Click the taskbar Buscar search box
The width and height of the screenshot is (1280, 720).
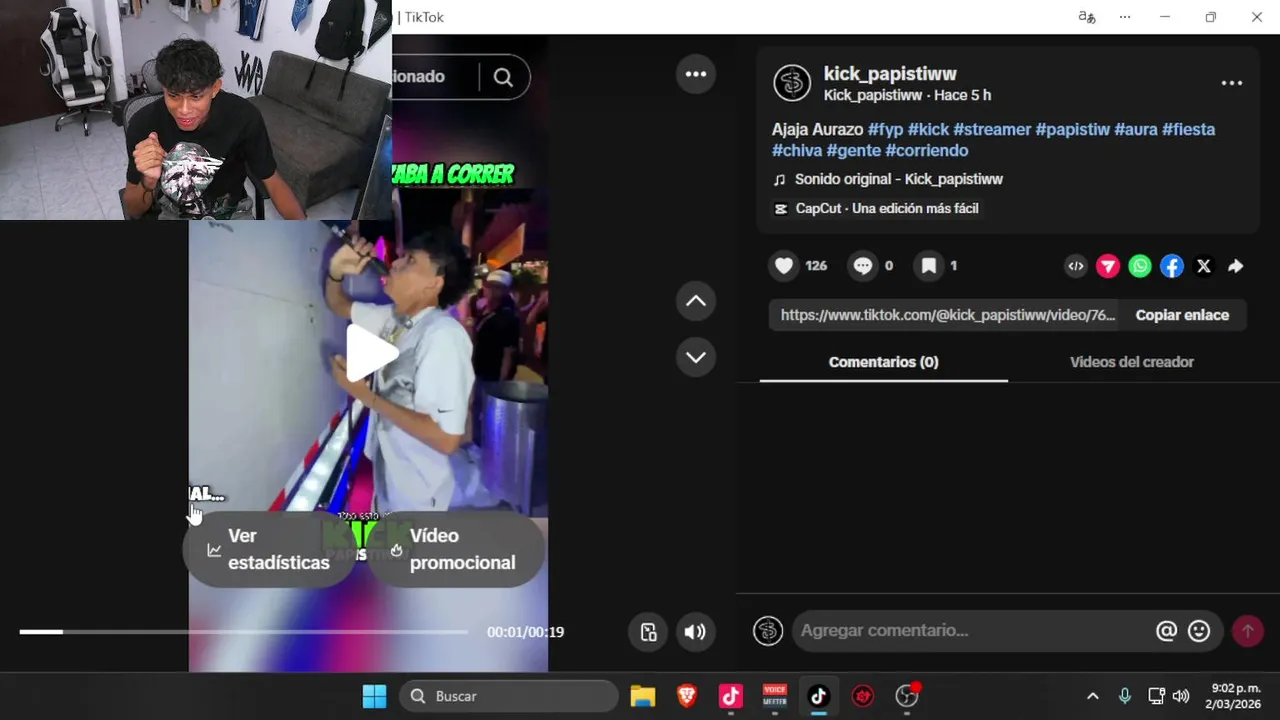(509, 696)
